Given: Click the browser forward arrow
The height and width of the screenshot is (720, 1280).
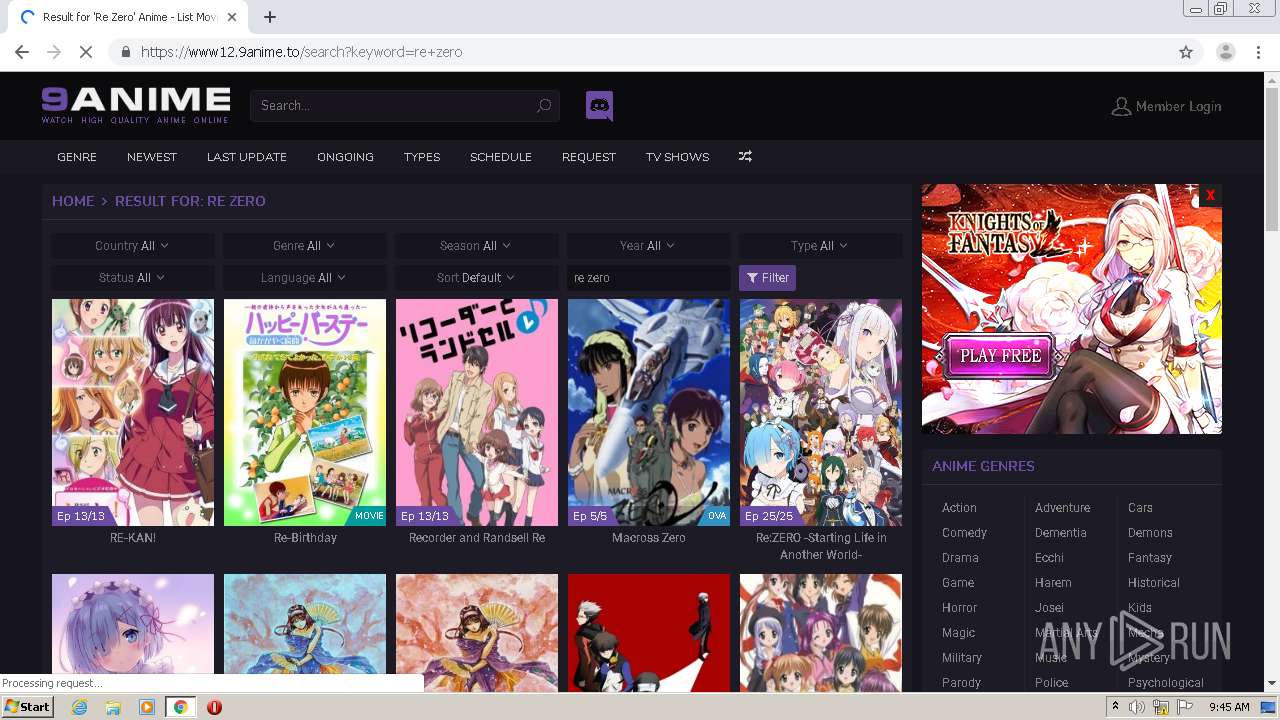Looking at the screenshot, I should pyautogui.click(x=54, y=52).
